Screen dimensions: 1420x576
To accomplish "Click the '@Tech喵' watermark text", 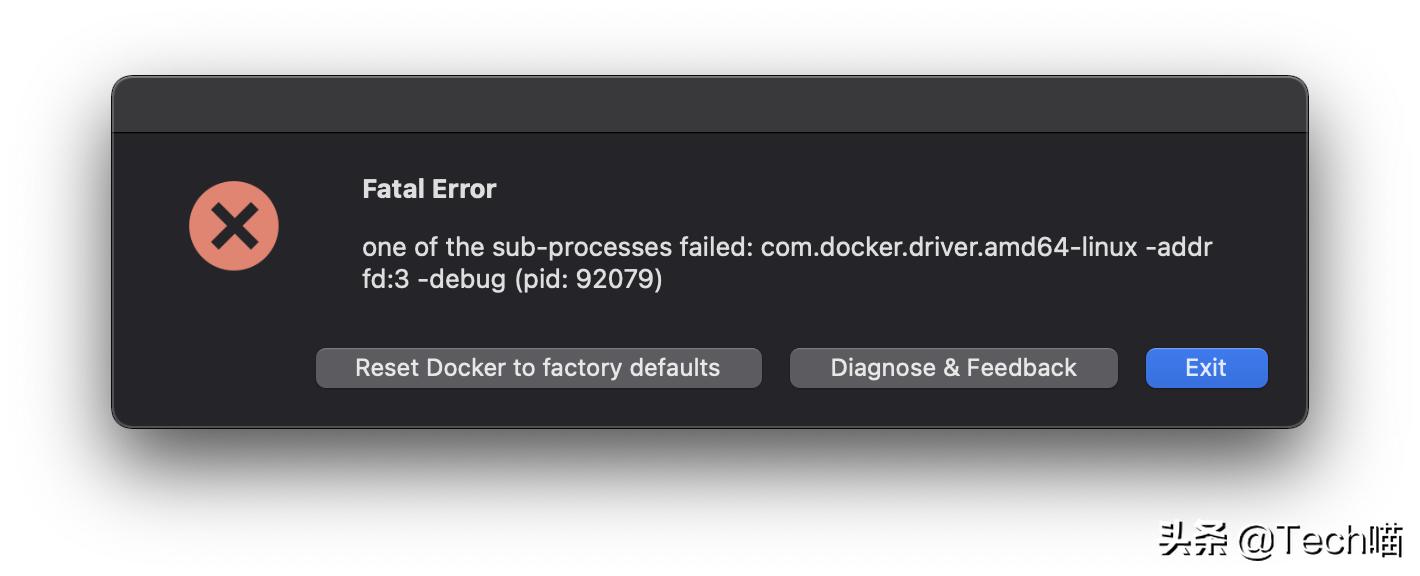I will pos(1320,541).
